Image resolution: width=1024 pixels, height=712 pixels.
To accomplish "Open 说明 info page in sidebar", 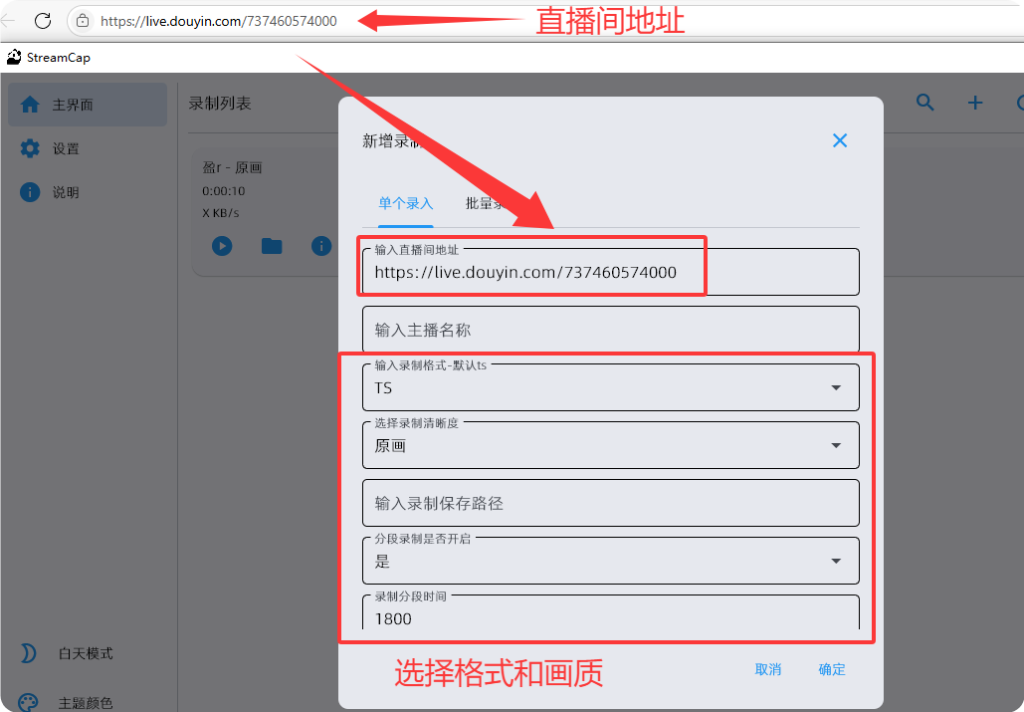I will [x=88, y=192].
